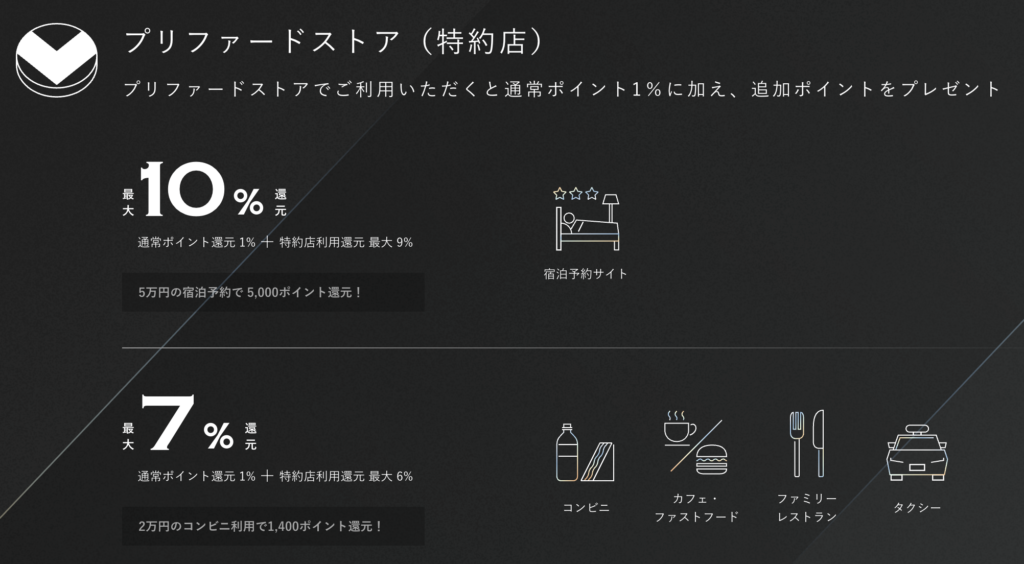Click the fork and knife restaurant icon

coord(806,443)
